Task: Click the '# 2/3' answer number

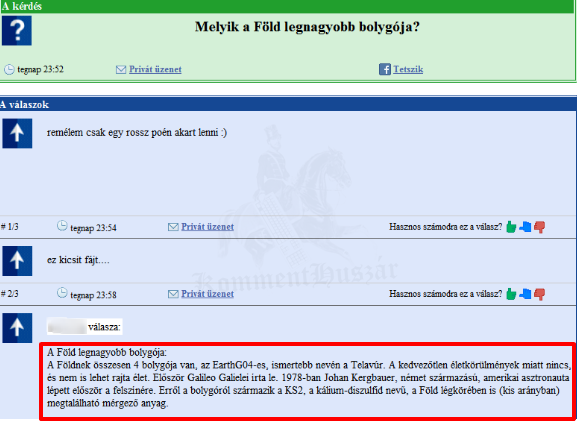Action: 10,294
